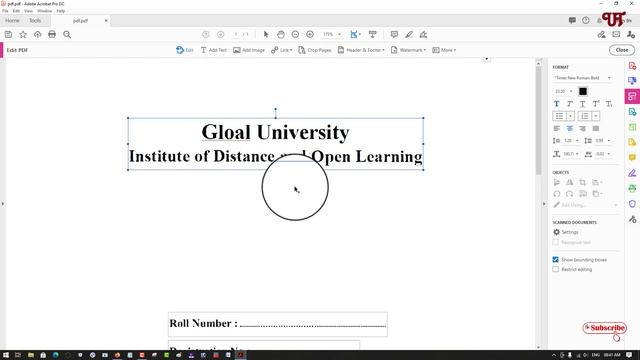Toggle bold text formatting
Image resolution: width=640 pixels, height=360 pixels.
557,104
